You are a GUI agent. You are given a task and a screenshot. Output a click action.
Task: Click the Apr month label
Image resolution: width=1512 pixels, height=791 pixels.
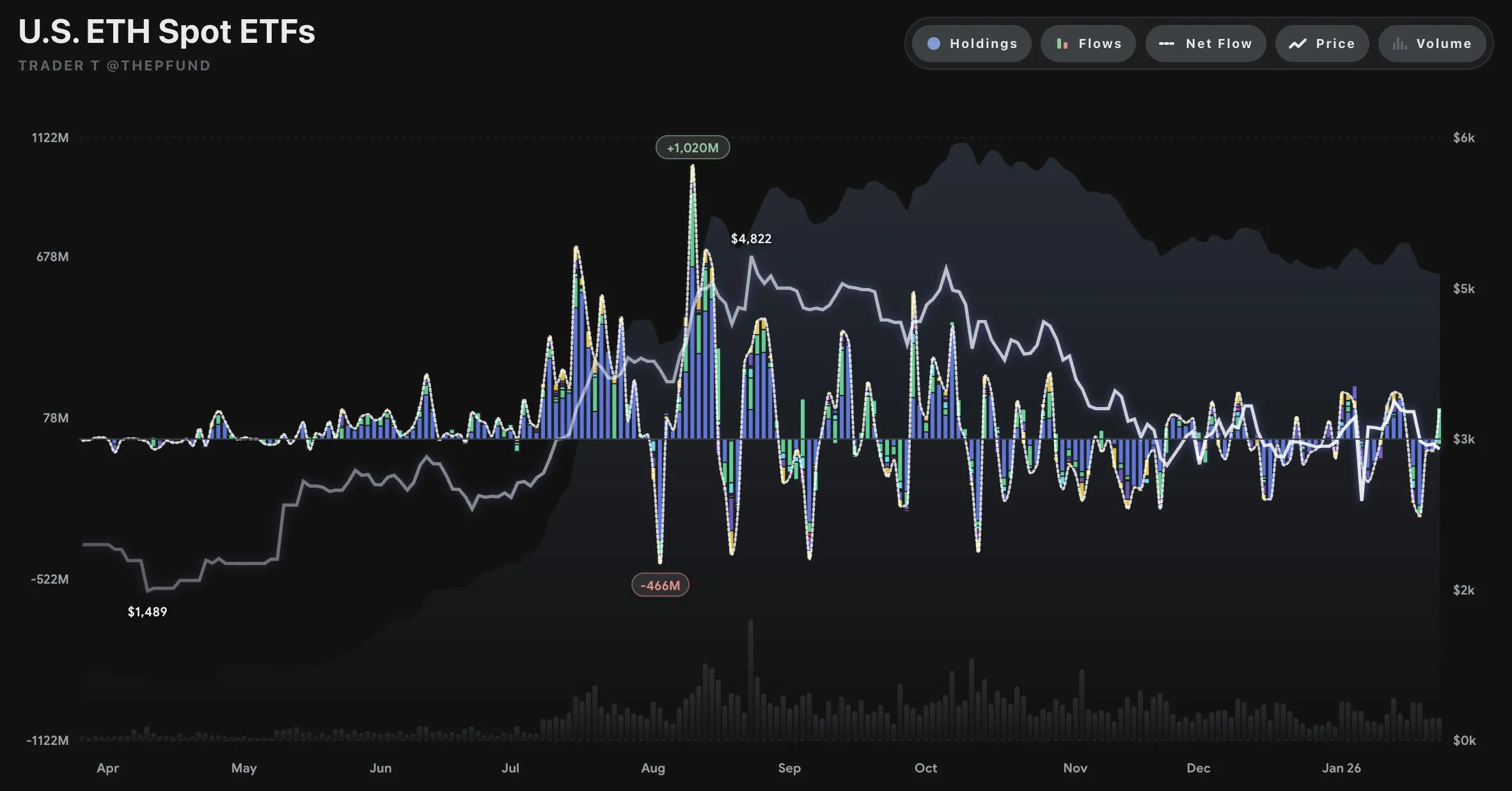coord(107,769)
